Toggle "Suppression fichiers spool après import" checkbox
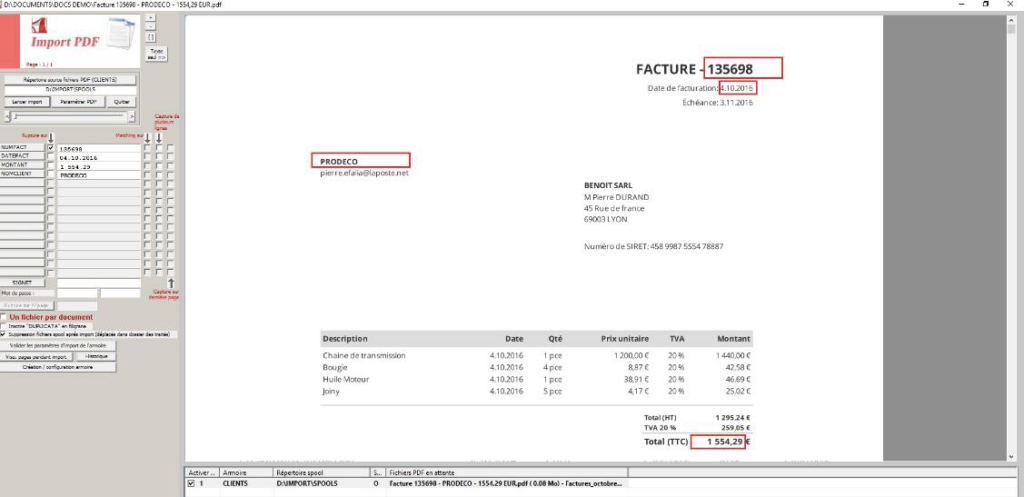The width and height of the screenshot is (1024, 497). pyautogui.click(x=5, y=334)
